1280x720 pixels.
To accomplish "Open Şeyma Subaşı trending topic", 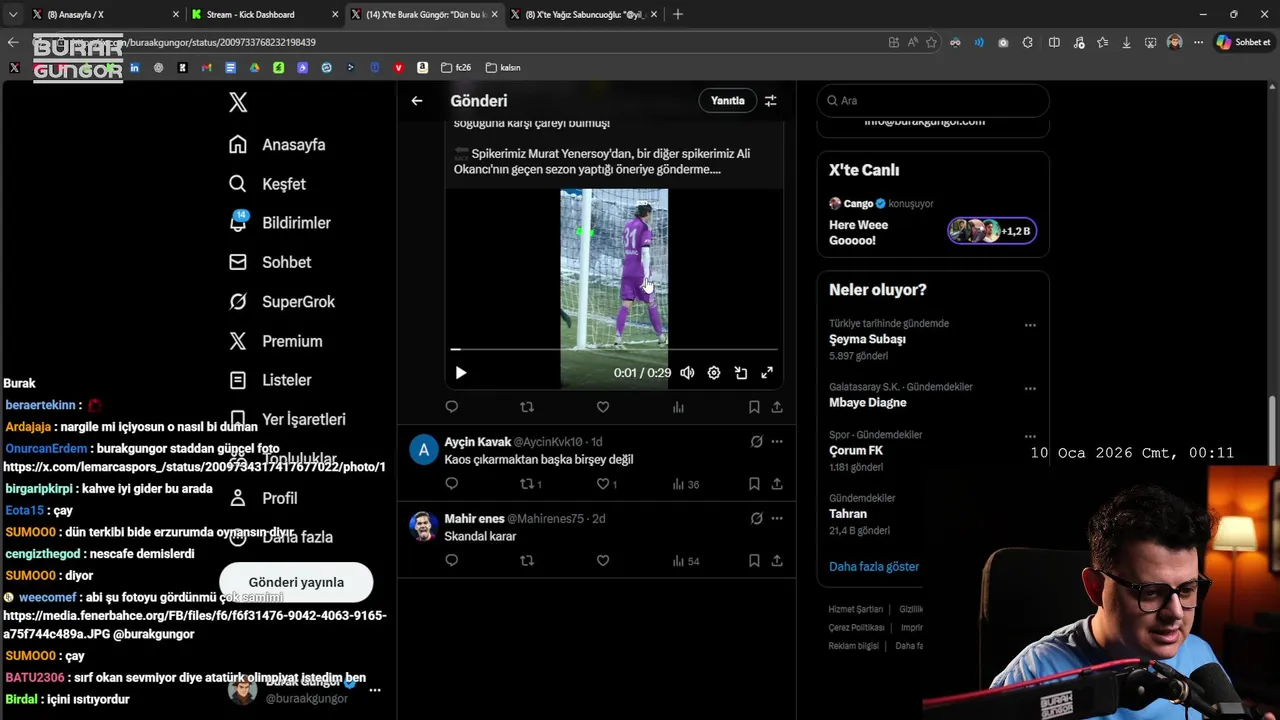I will pyautogui.click(x=867, y=340).
